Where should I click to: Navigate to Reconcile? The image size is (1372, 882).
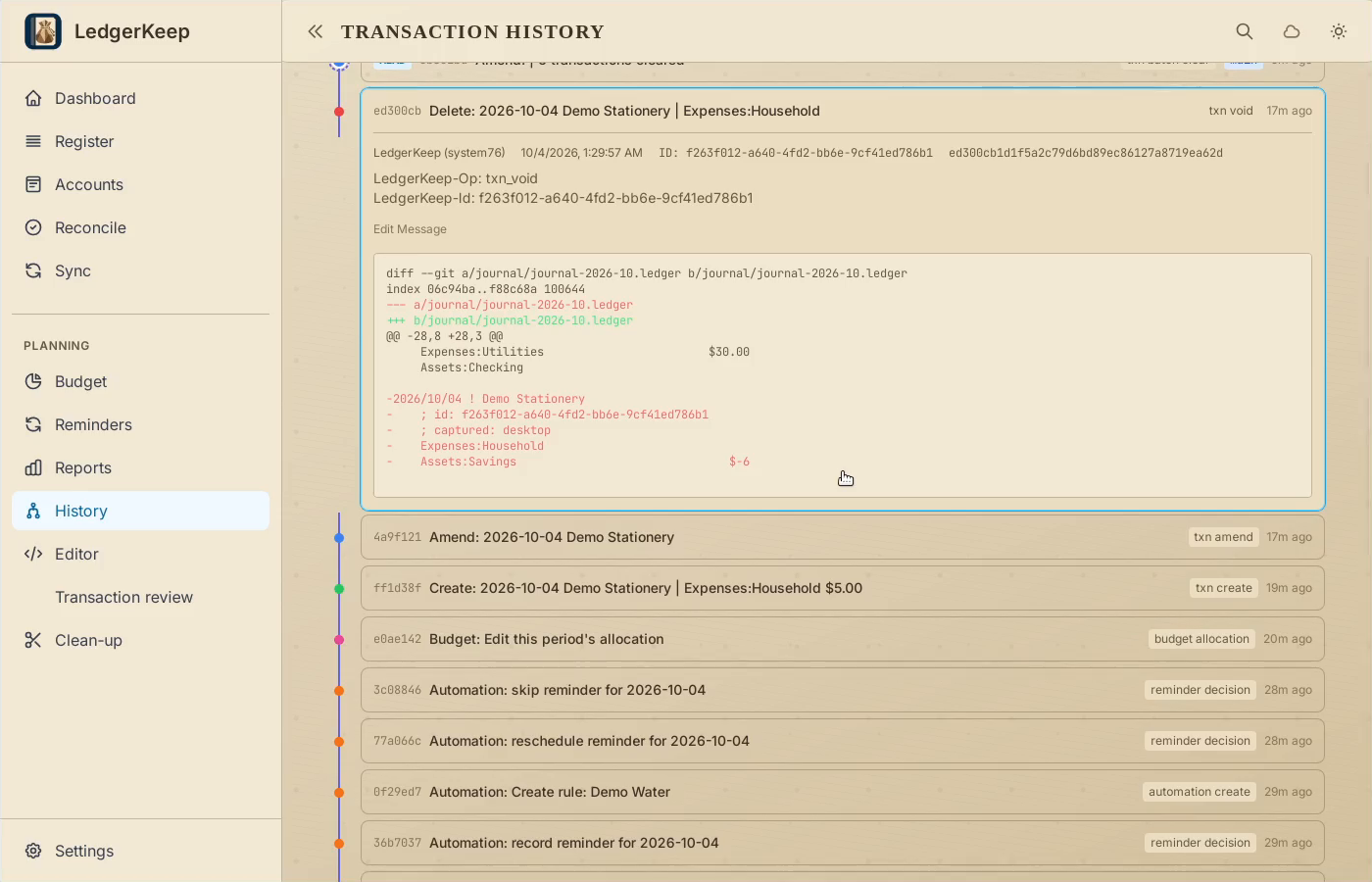(140, 227)
